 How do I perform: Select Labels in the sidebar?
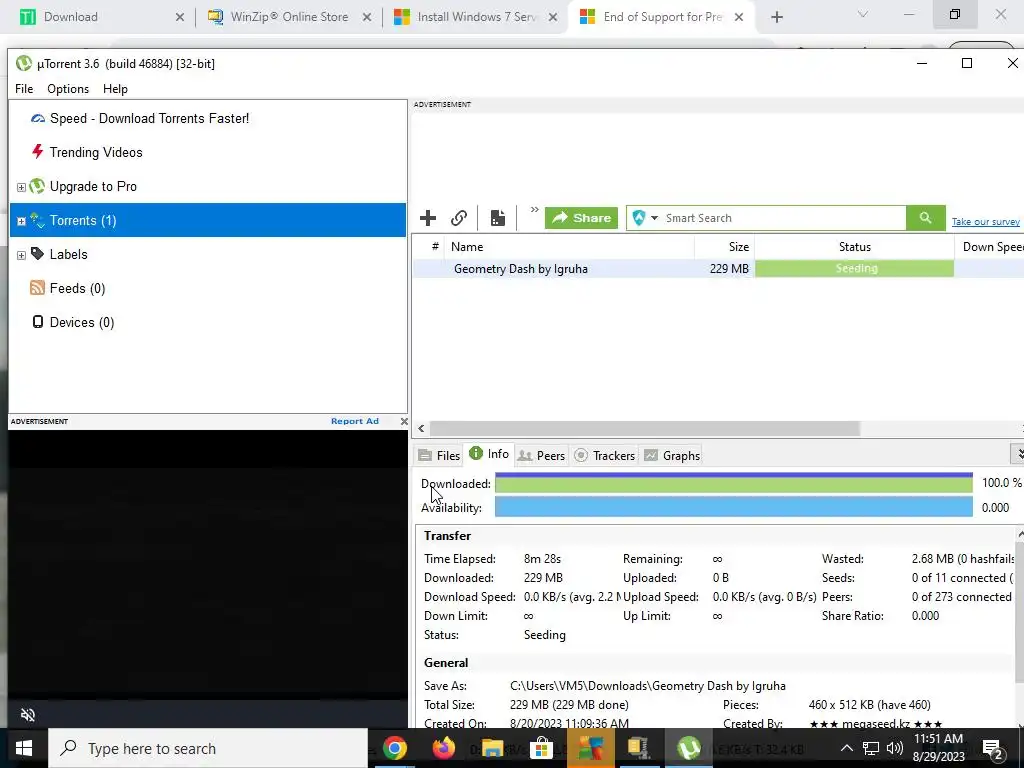click(x=69, y=254)
